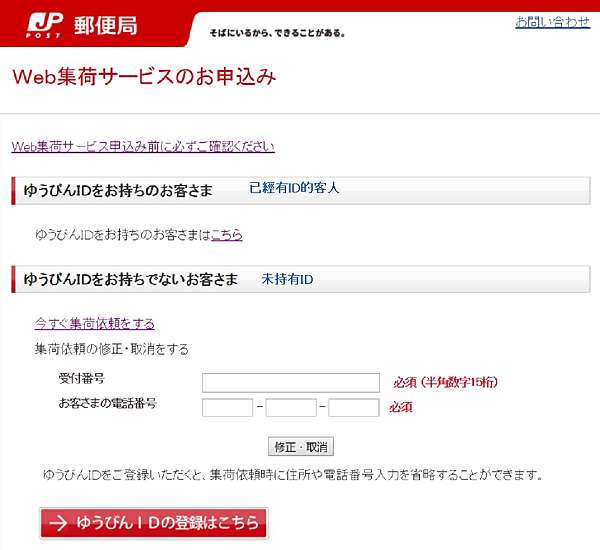Click the last phone number box
The width and height of the screenshot is (600, 550).
[354, 408]
